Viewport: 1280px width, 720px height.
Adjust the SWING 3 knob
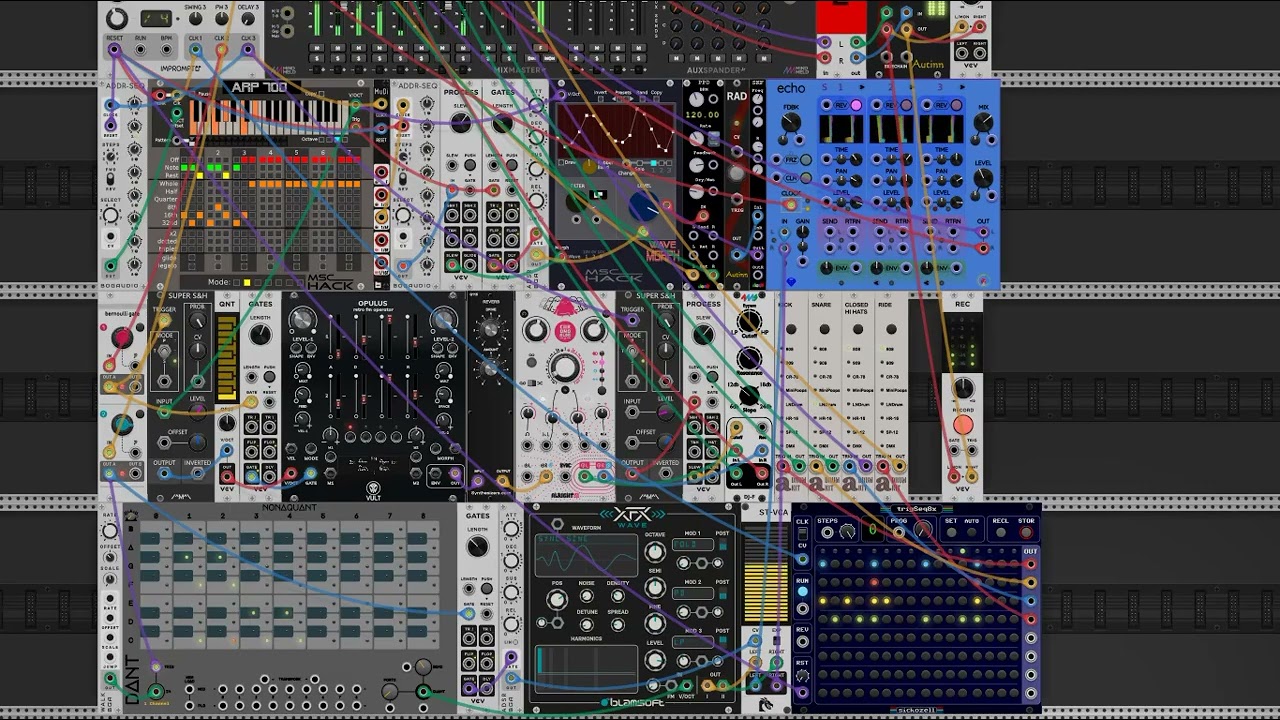coord(195,21)
